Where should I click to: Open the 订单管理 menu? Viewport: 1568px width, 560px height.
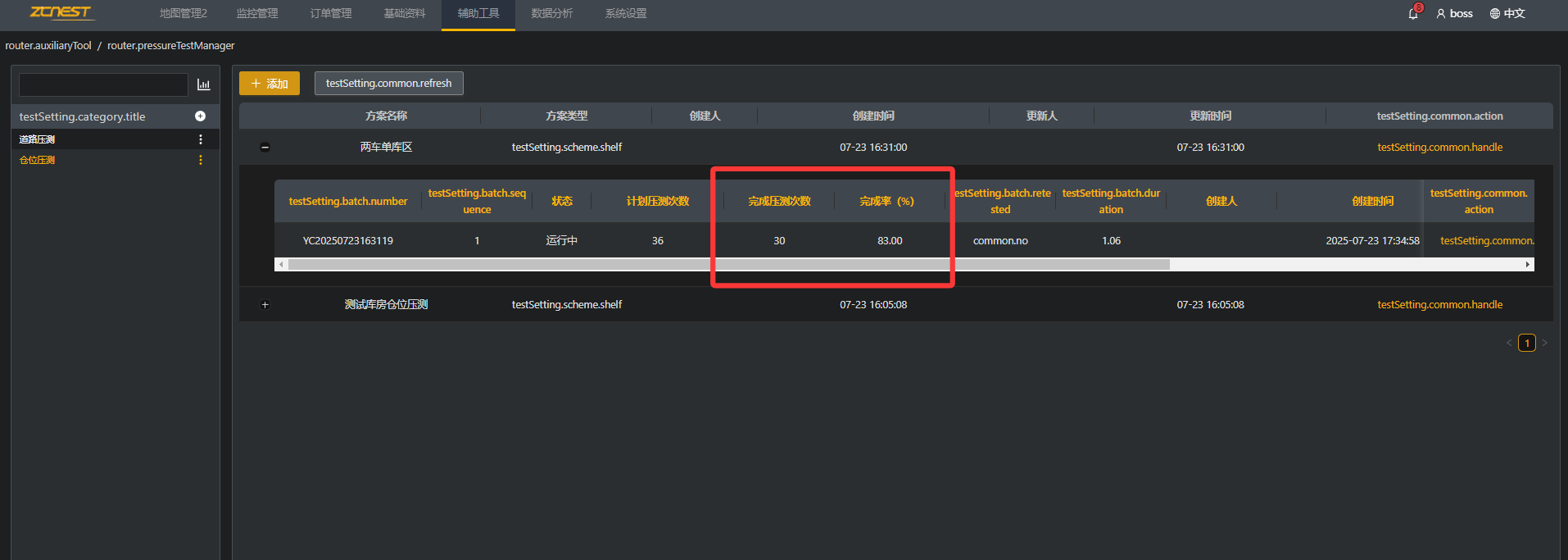pos(331,13)
